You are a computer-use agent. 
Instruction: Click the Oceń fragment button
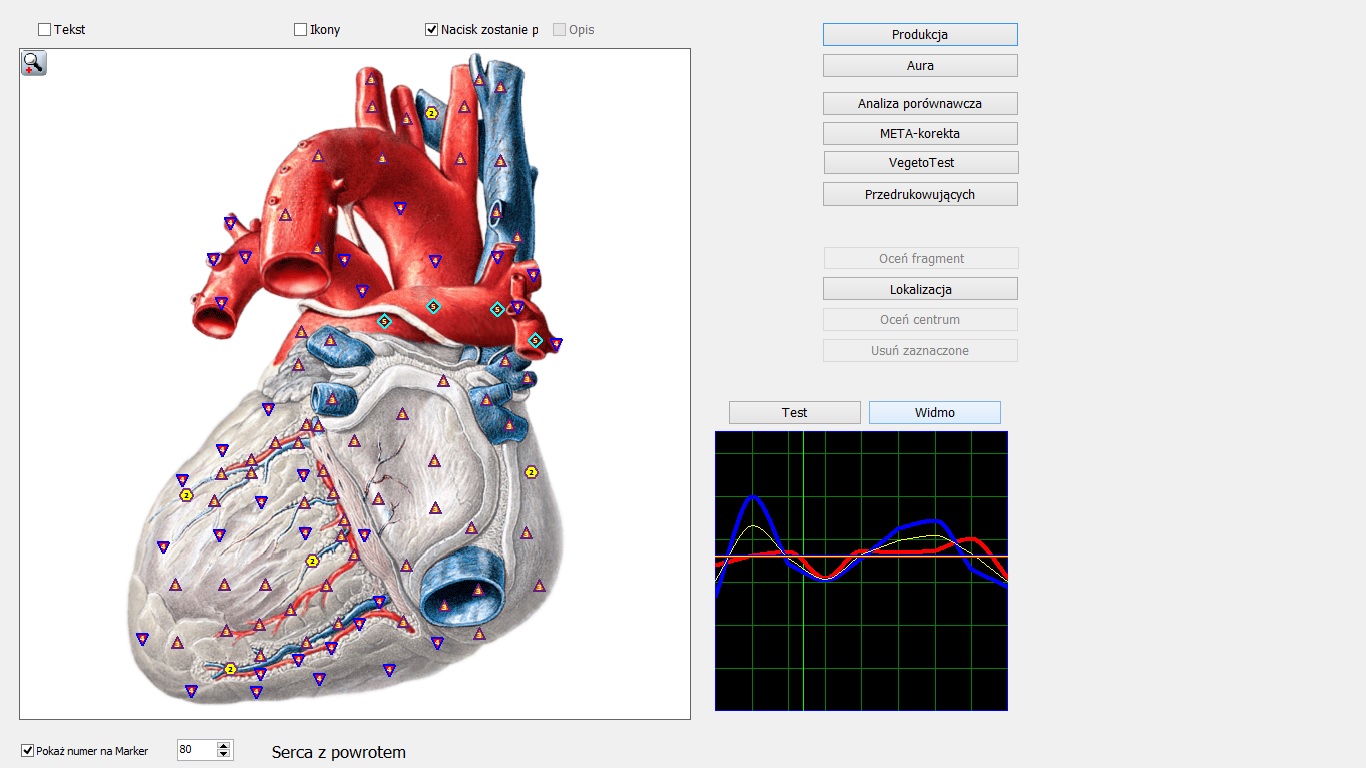(x=920, y=258)
